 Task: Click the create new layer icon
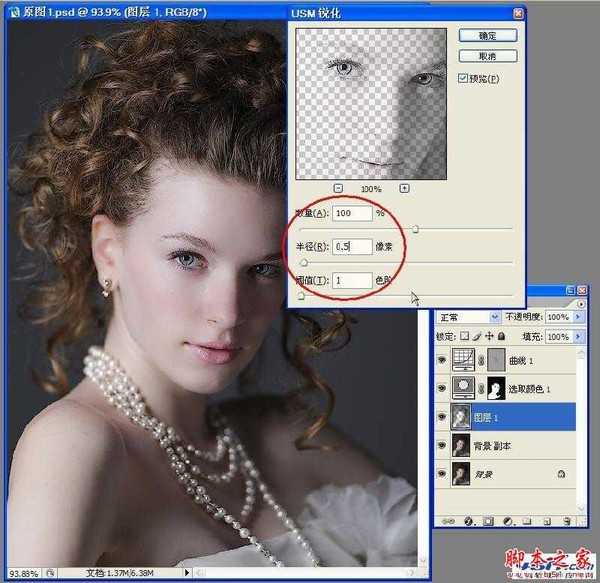tap(546, 521)
